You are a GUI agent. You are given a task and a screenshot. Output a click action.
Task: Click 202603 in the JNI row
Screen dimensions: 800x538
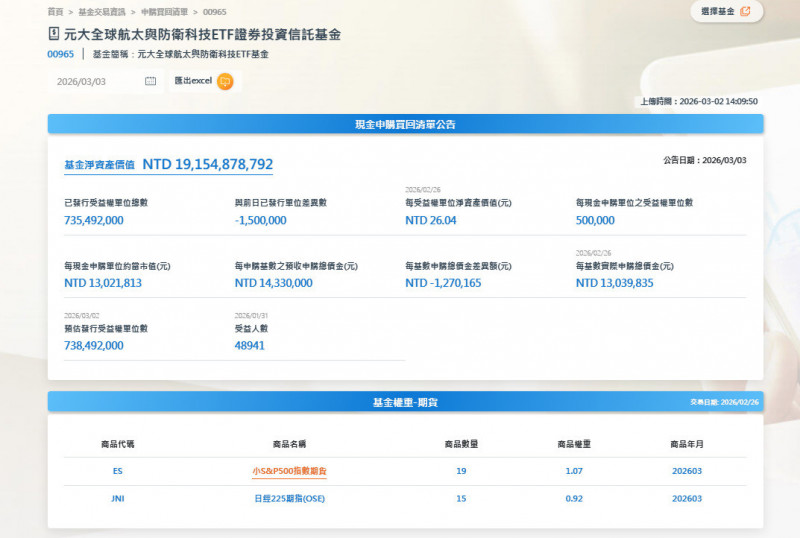[687, 499]
